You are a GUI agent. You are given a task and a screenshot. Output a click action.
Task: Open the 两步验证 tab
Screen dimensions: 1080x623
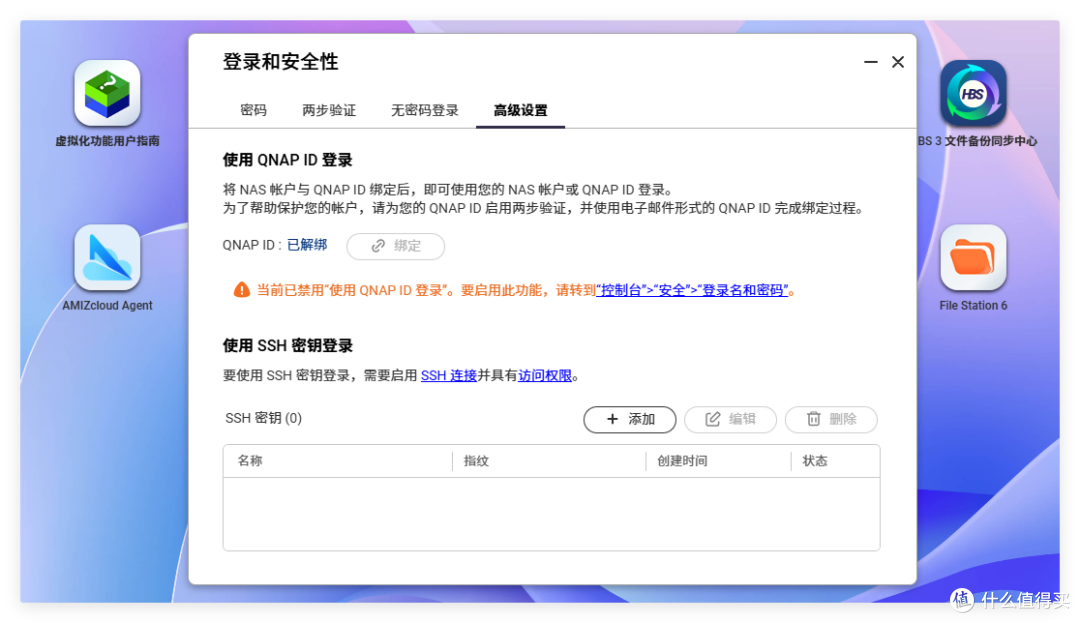click(x=329, y=110)
